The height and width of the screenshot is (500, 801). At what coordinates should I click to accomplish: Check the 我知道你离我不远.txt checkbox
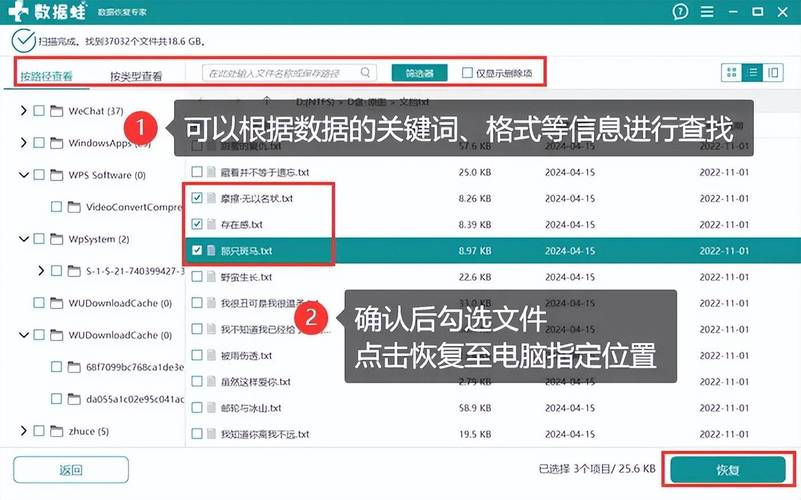pos(197,434)
